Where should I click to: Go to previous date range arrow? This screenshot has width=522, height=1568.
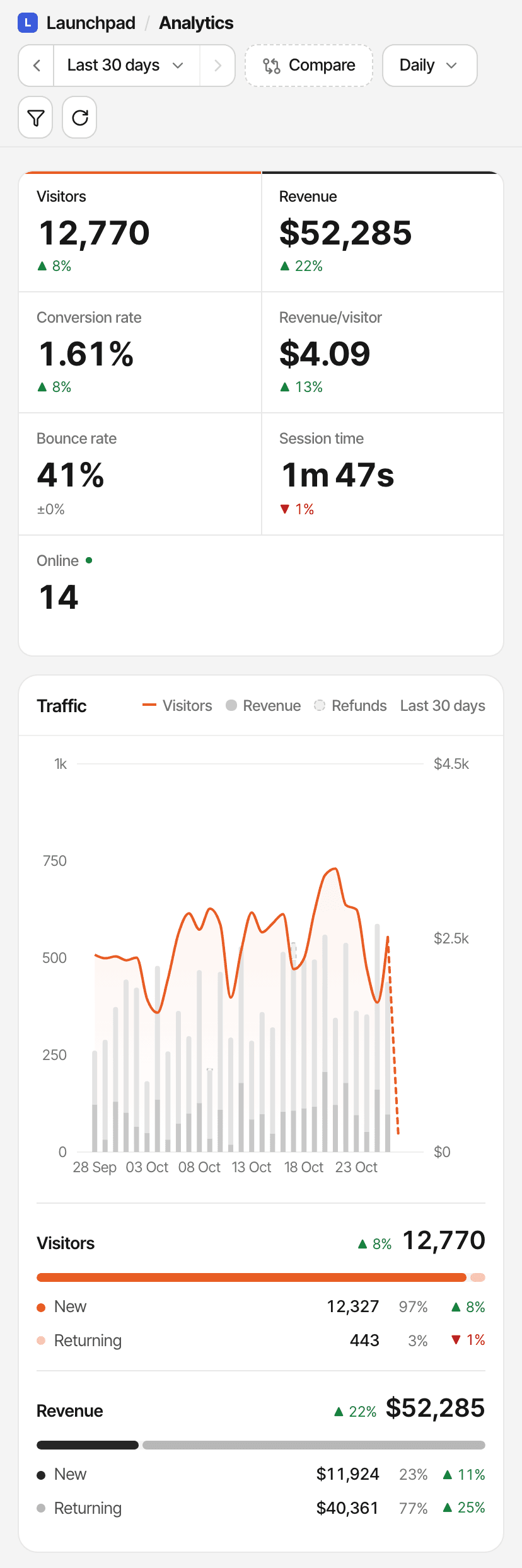coord(37,66)
